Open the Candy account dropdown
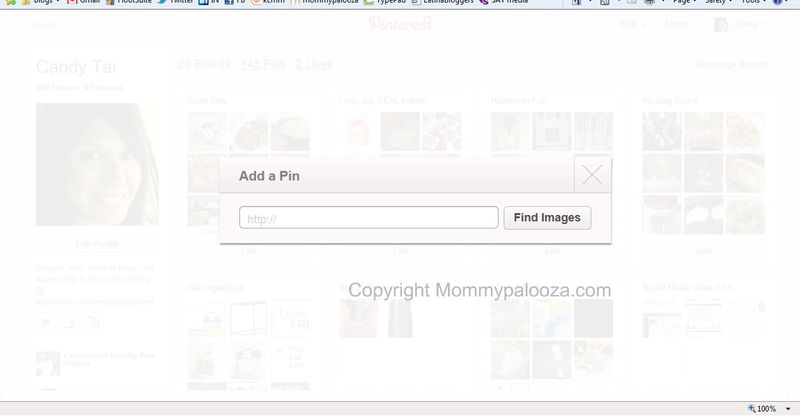 [740, 24]
